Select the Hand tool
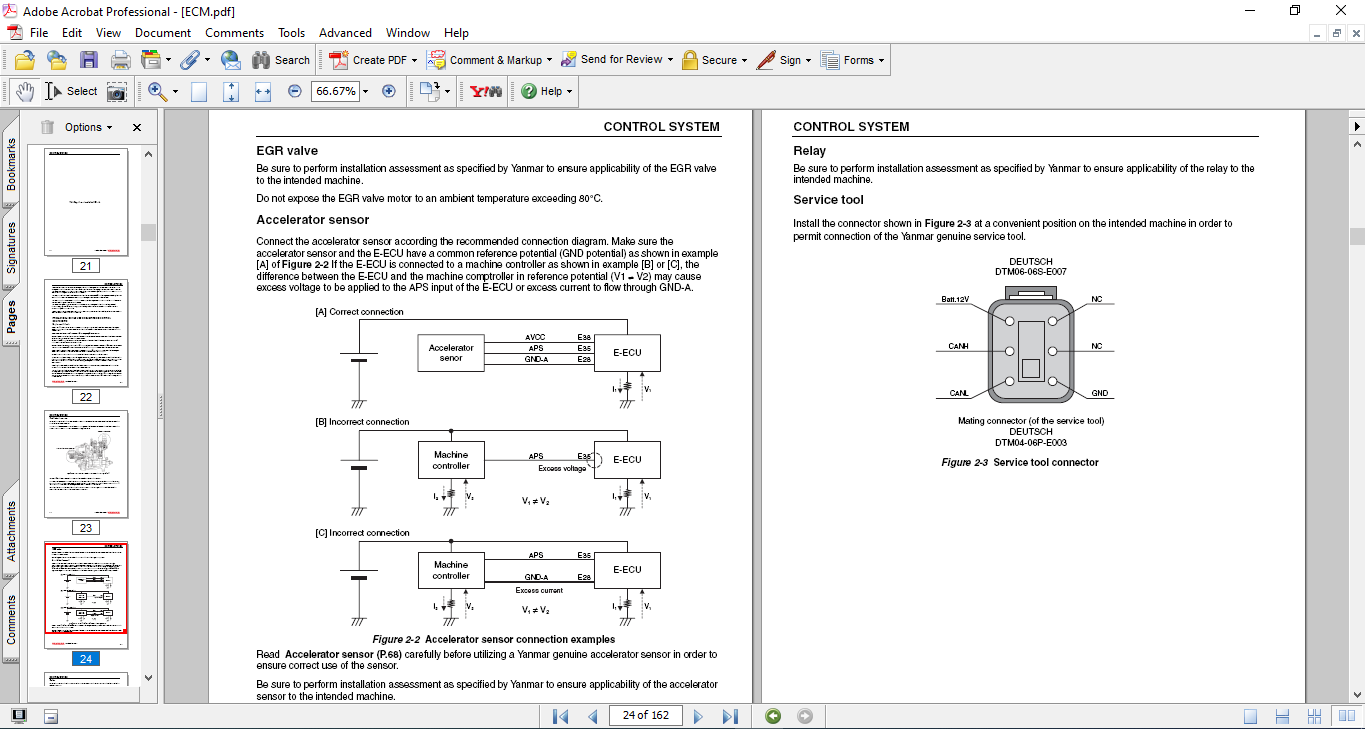 [24, 91]
